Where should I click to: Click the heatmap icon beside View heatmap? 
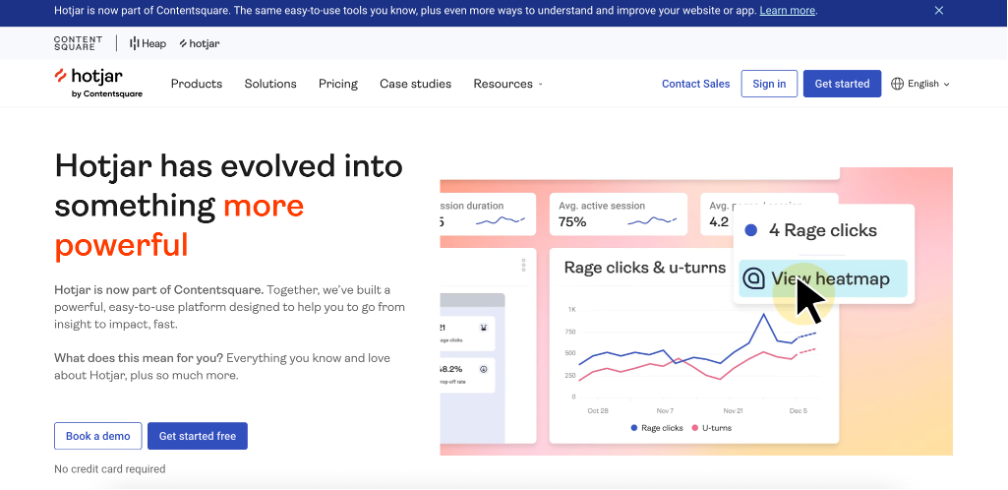pyautogui.click(x=756, y=279)
